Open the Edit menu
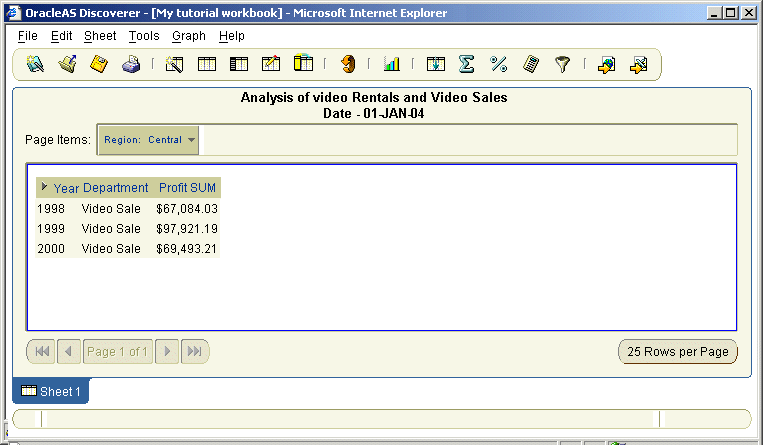Viewport: 763px width, 445px height. pyautogui.click(x=61, y=36)
